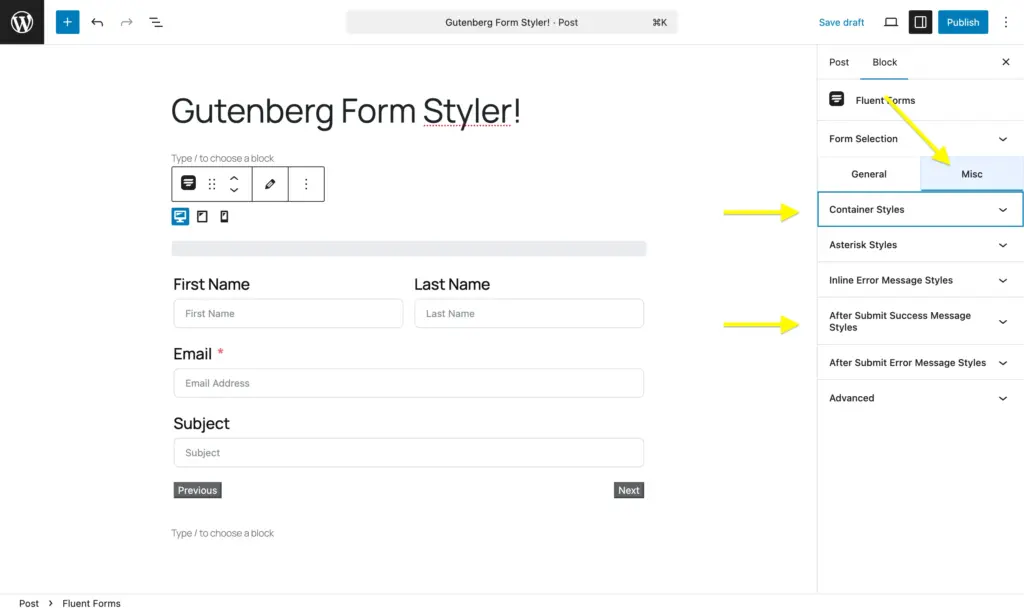This screenshot has height=612, width=1024.
Task: Click the Redo arrow icon
Action: click(125, 22)
